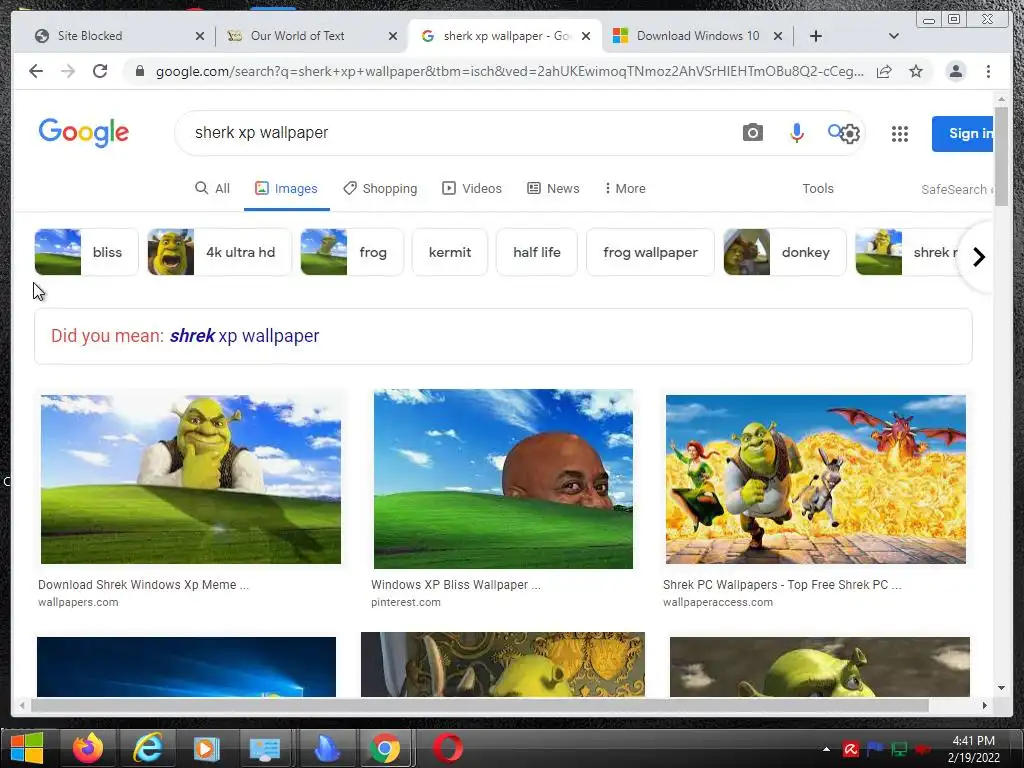Open the Windows Start menu
Screen dimensions: 1024x768
tap(27, 748)
